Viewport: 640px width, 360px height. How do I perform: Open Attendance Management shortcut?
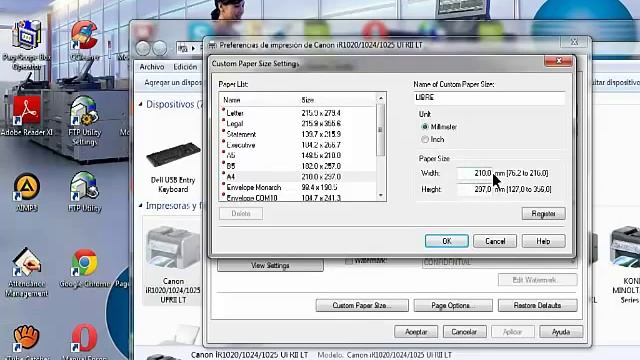click(x=27, y=273)
